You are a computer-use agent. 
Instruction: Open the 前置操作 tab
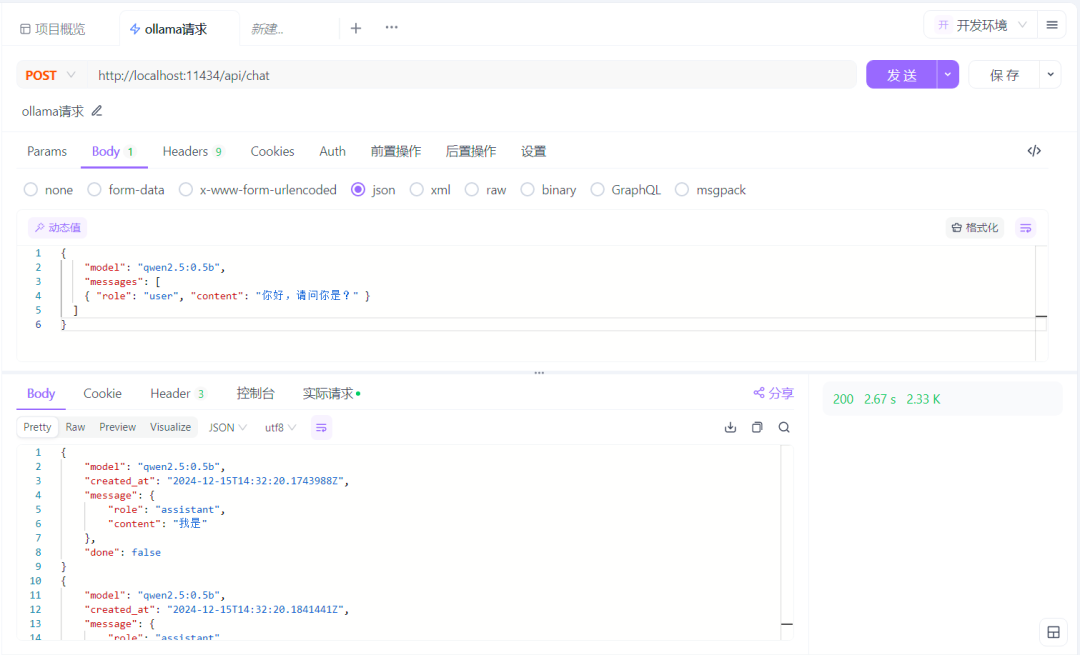click(x=395, y=152)
